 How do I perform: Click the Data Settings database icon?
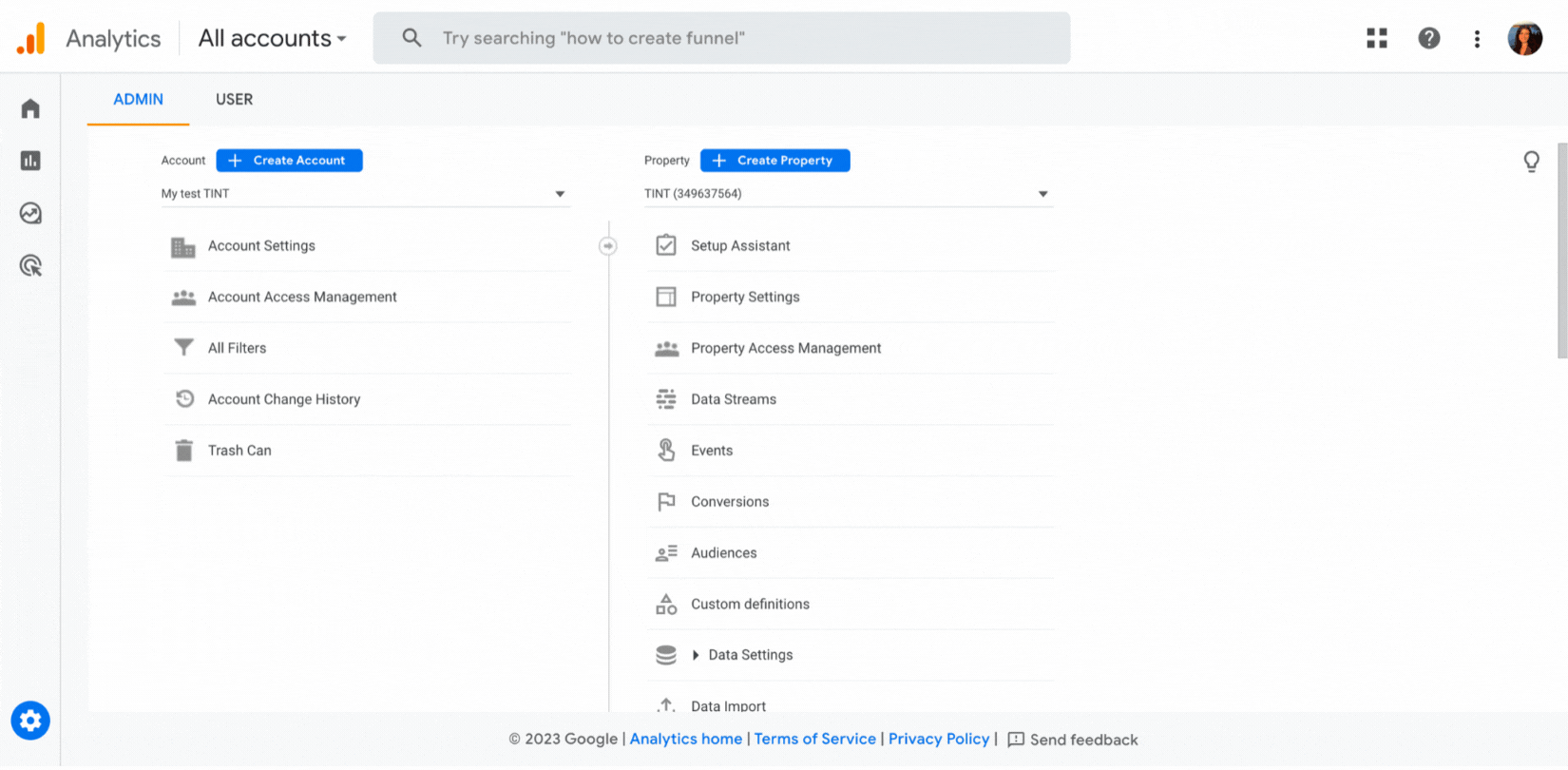[666, 655]
